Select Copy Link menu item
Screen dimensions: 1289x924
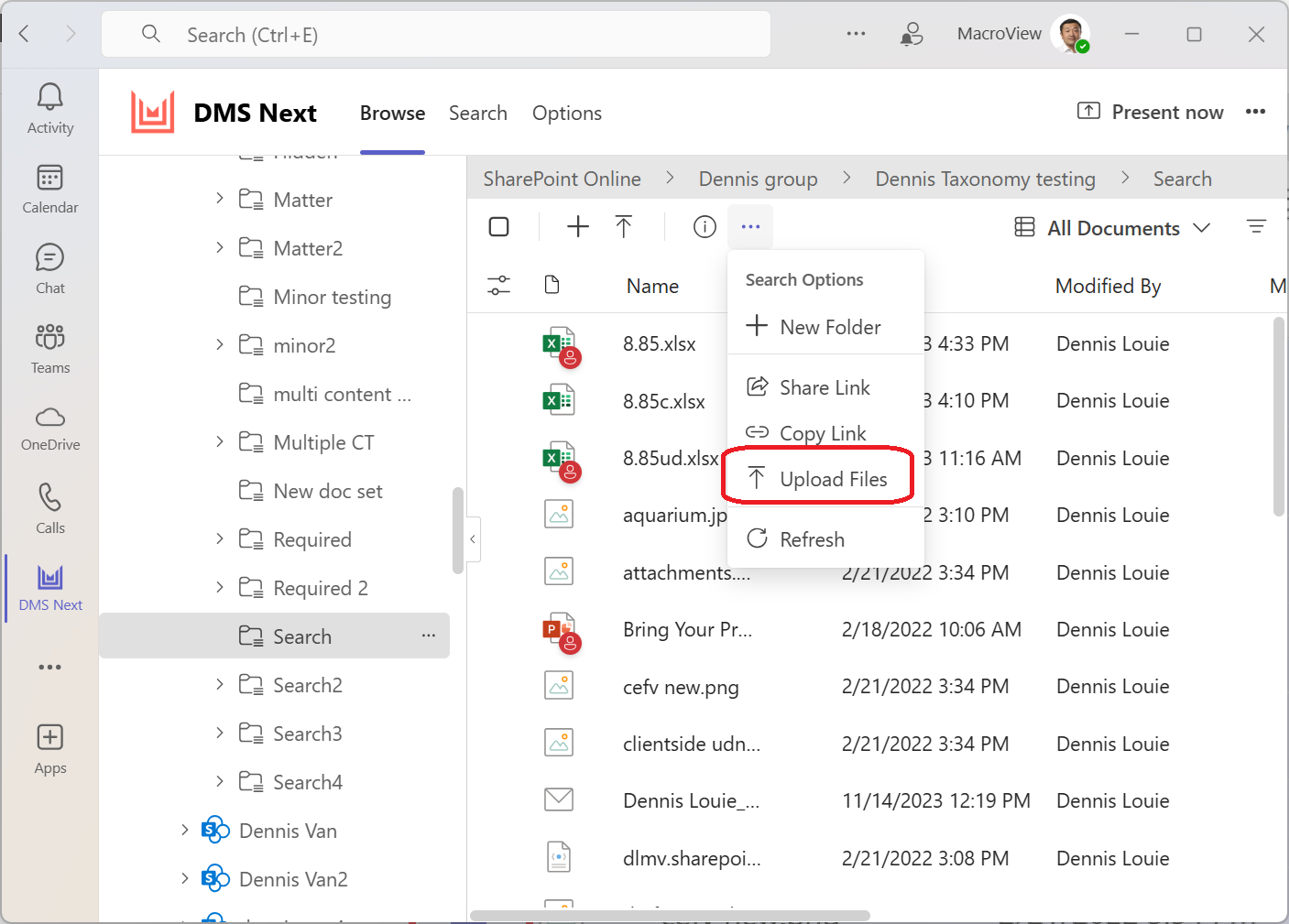coord(825,433)
